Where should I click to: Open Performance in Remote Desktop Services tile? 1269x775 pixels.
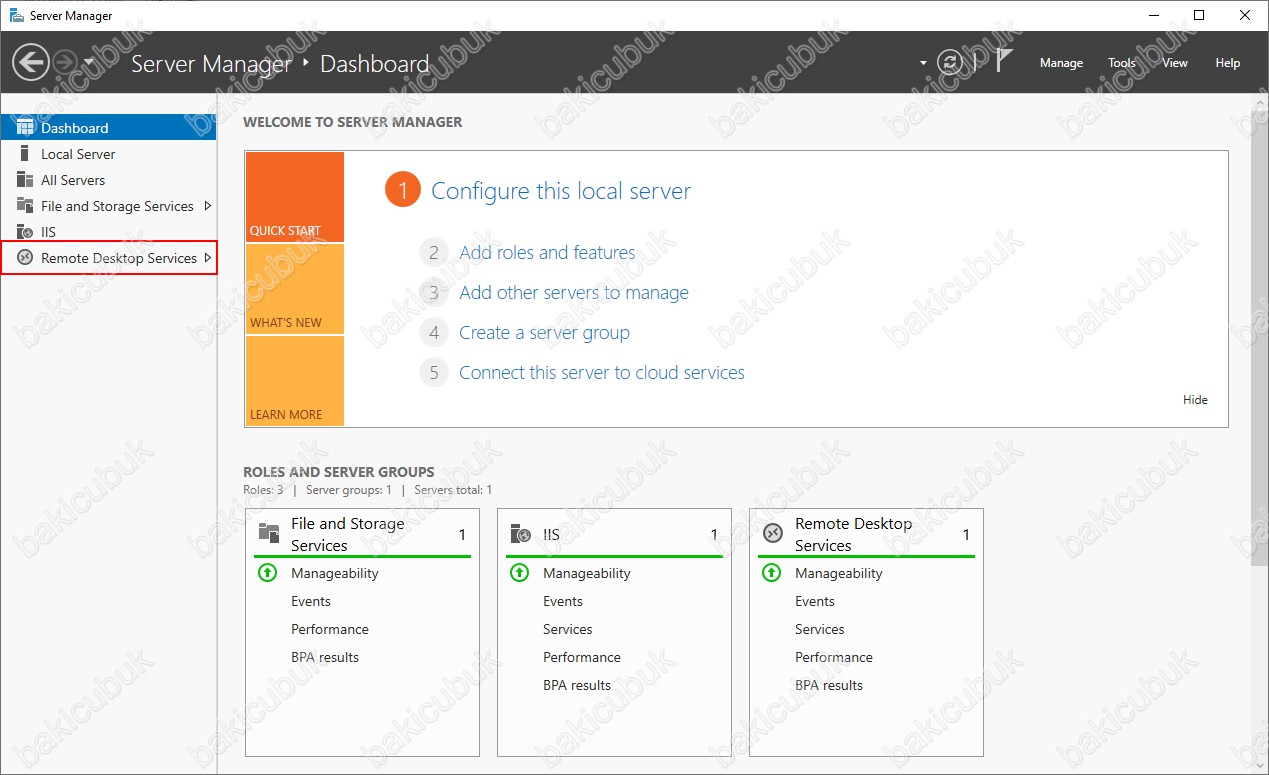(834, 657)
